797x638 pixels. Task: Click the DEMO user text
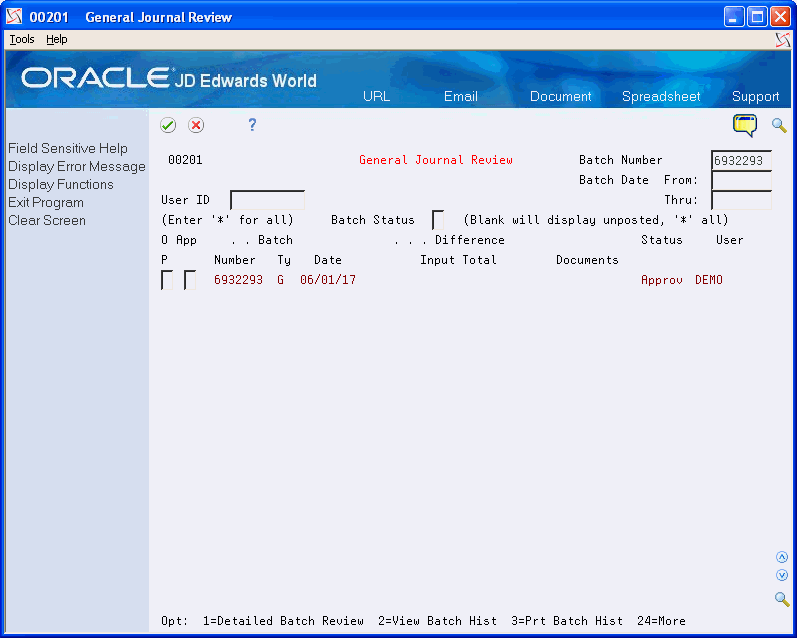click(x=709, y=280)
